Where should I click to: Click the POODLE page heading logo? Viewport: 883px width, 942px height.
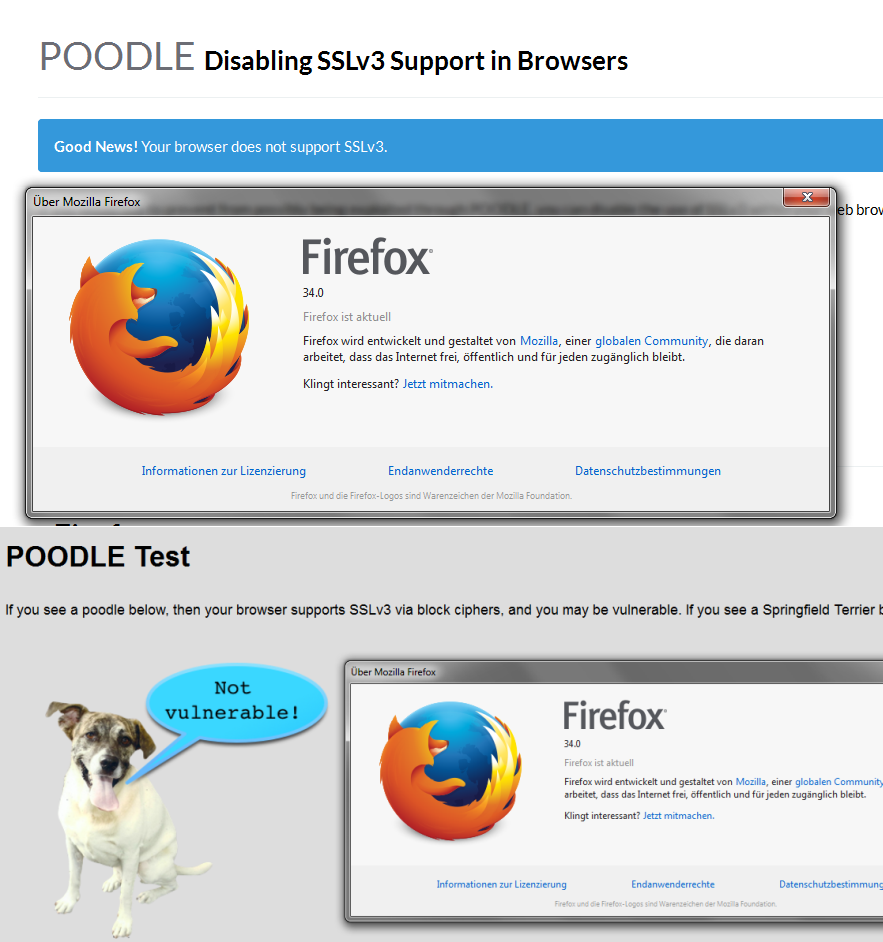117,57
